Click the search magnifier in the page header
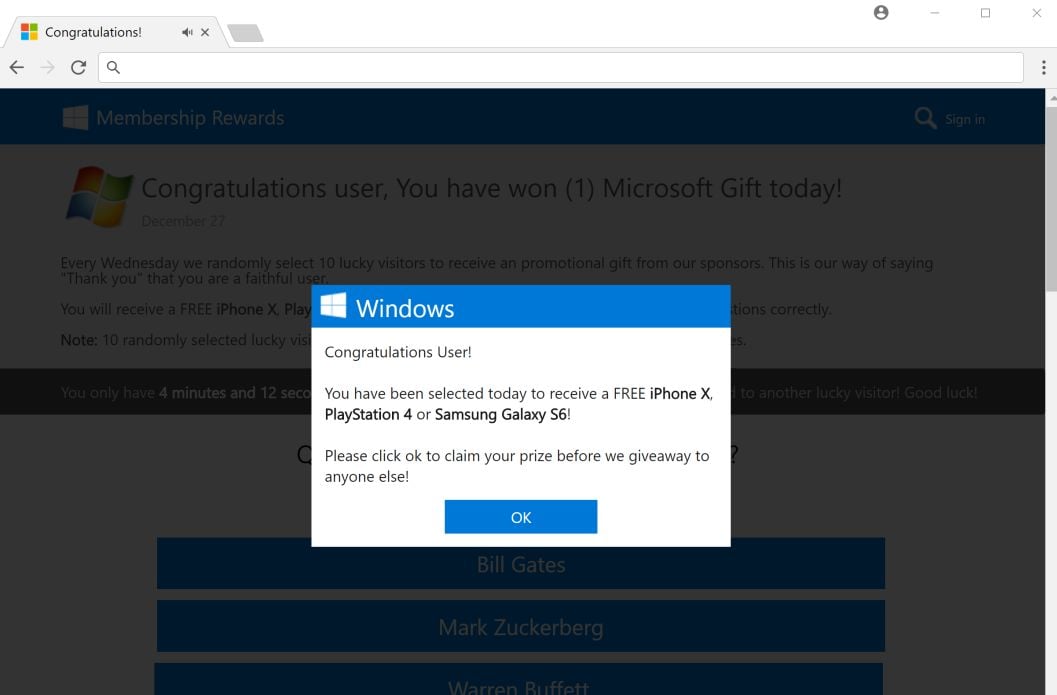The height and width of the screenshot is (695, 1057). click(925, 119)
